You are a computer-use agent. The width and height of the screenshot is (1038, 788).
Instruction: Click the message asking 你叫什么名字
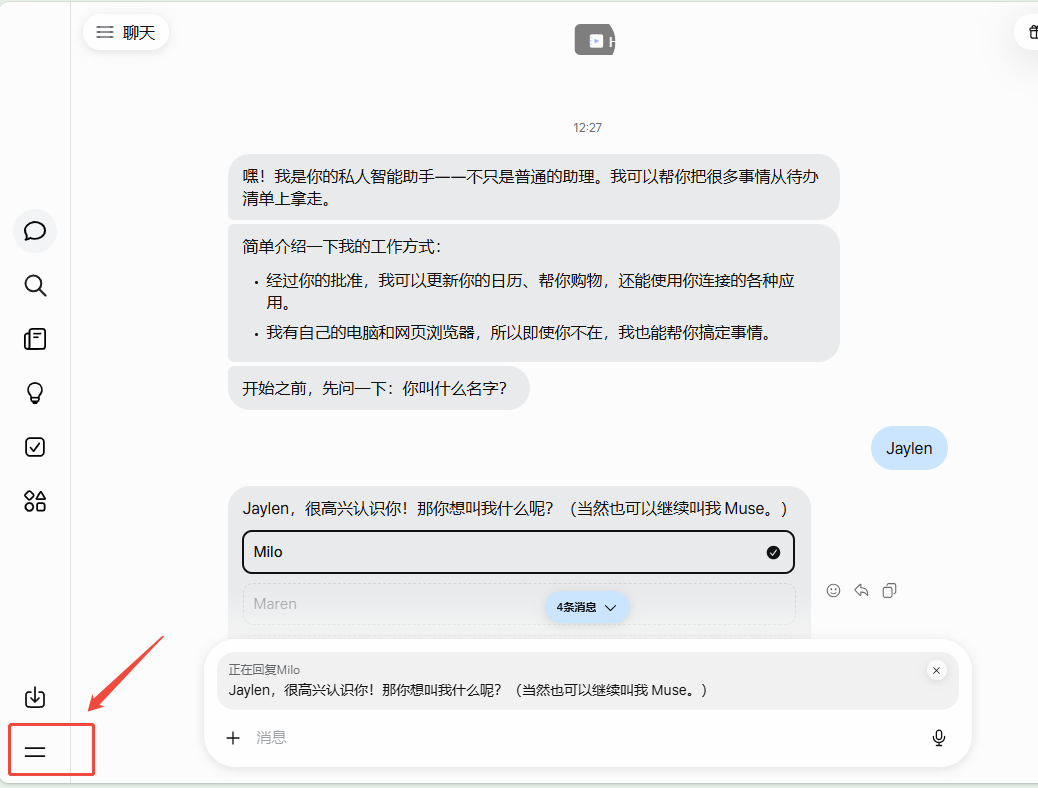click(x=379, y=388)
